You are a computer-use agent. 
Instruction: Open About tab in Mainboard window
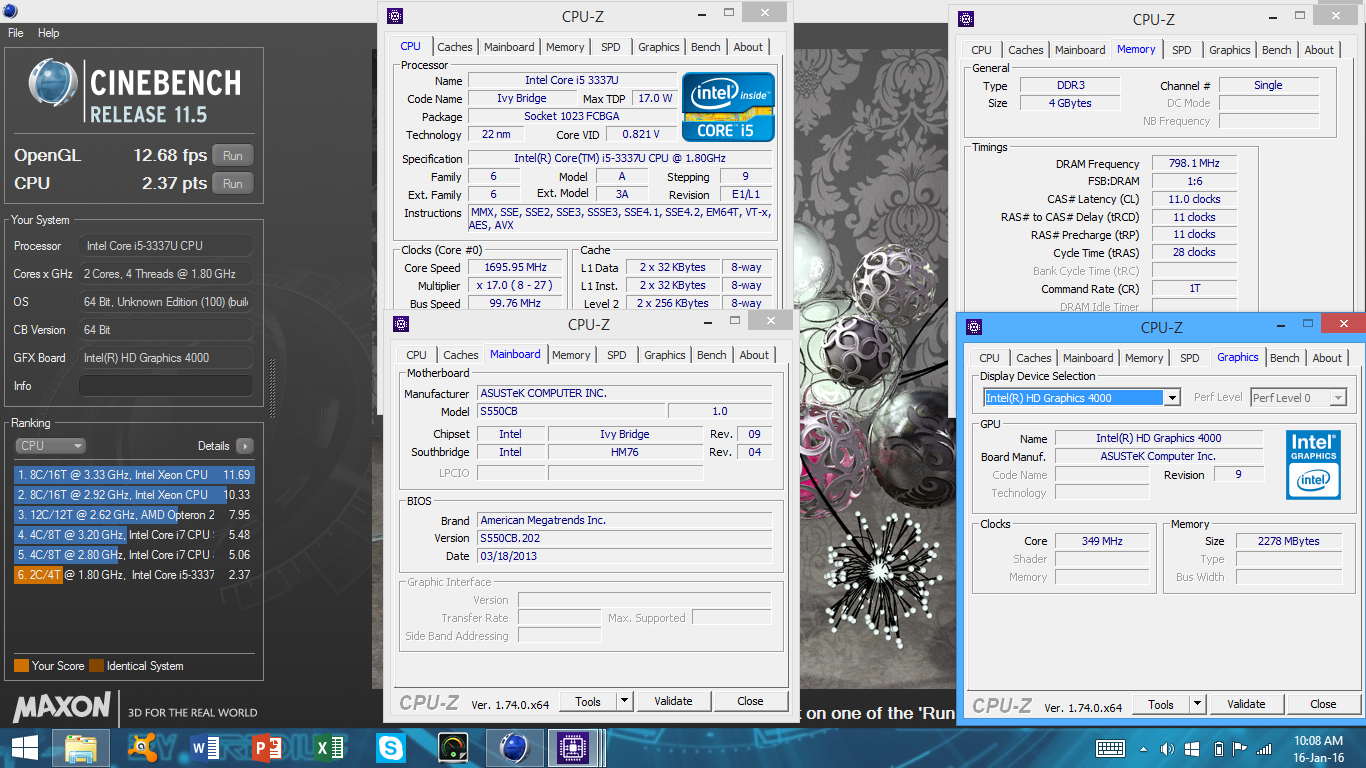tap(755, 355)
